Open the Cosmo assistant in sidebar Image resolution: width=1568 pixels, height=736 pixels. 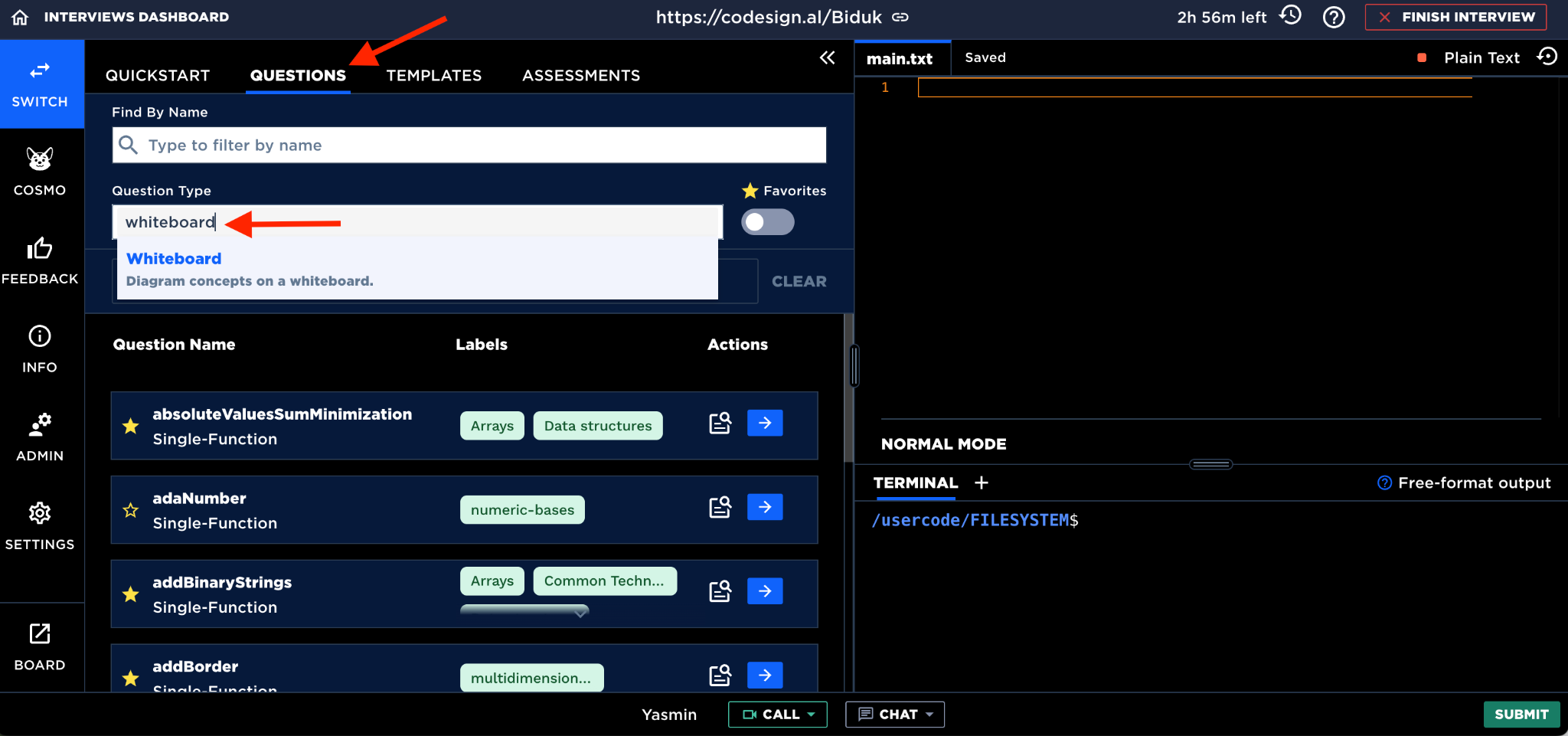[40, 172]
